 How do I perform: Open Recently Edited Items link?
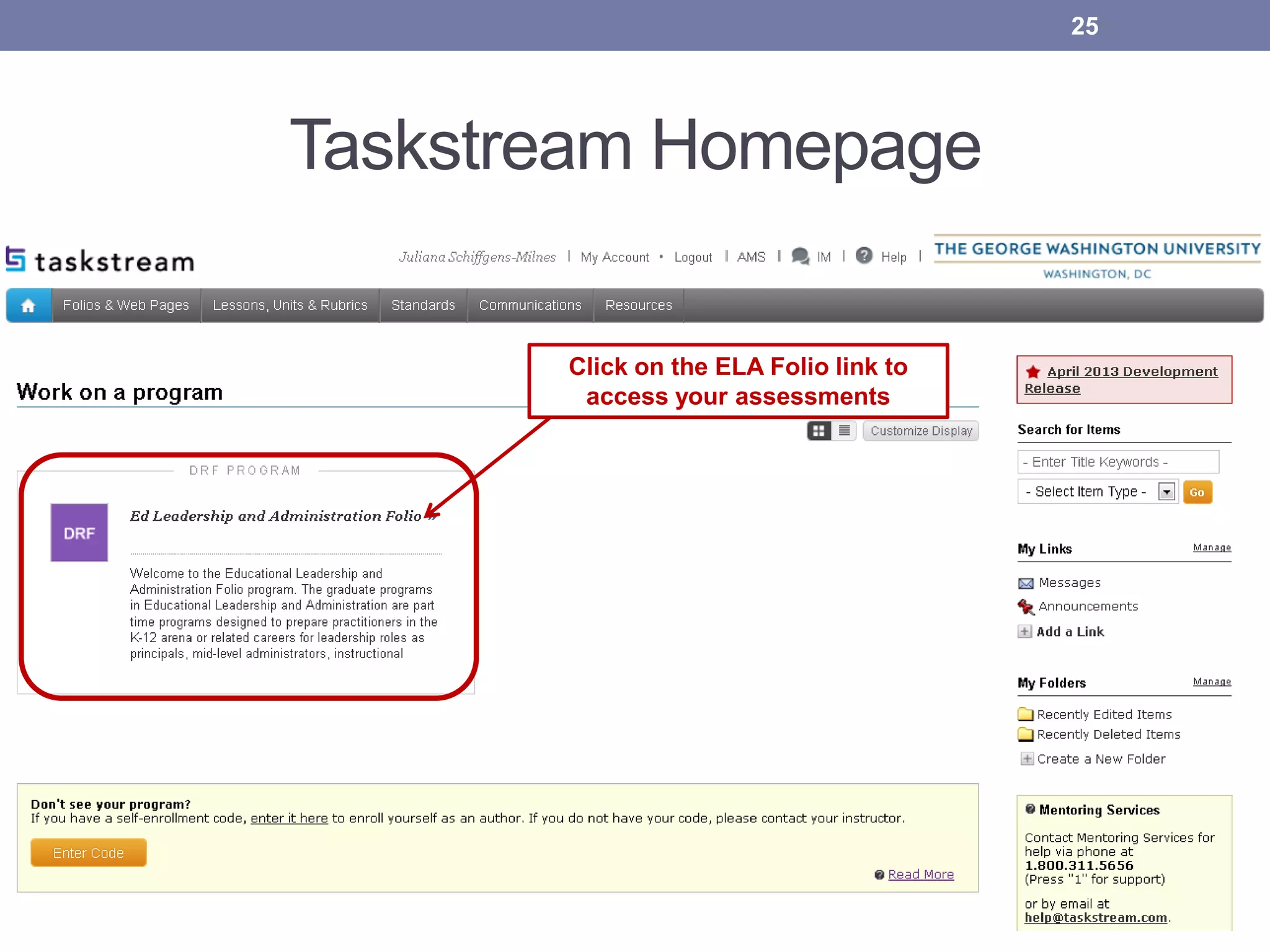pyautogui.click(x=1104, y=715)
